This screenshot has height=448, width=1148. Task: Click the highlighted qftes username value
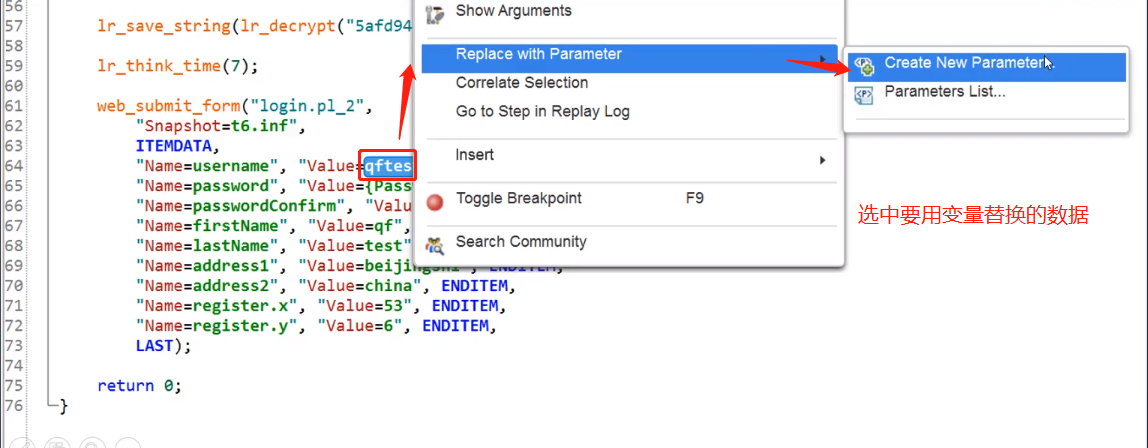[390, 166]
